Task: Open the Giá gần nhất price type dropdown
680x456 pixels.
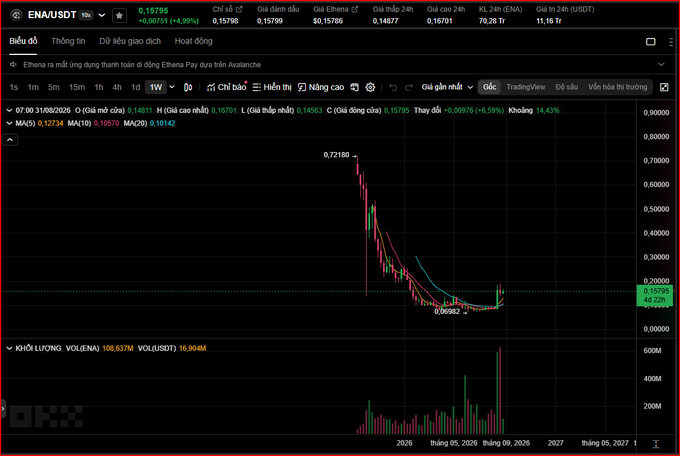Action: click(x=447, y=87)
